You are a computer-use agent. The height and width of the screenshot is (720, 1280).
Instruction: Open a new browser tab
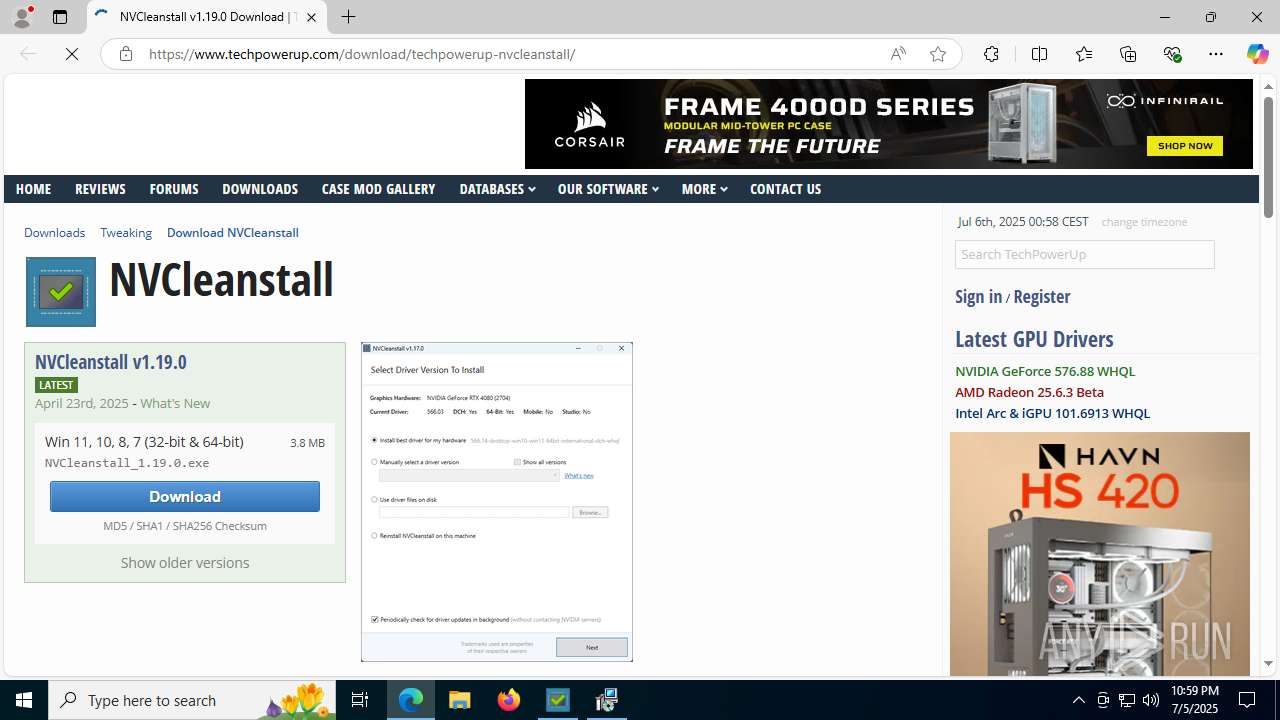(x=348, y=17)
